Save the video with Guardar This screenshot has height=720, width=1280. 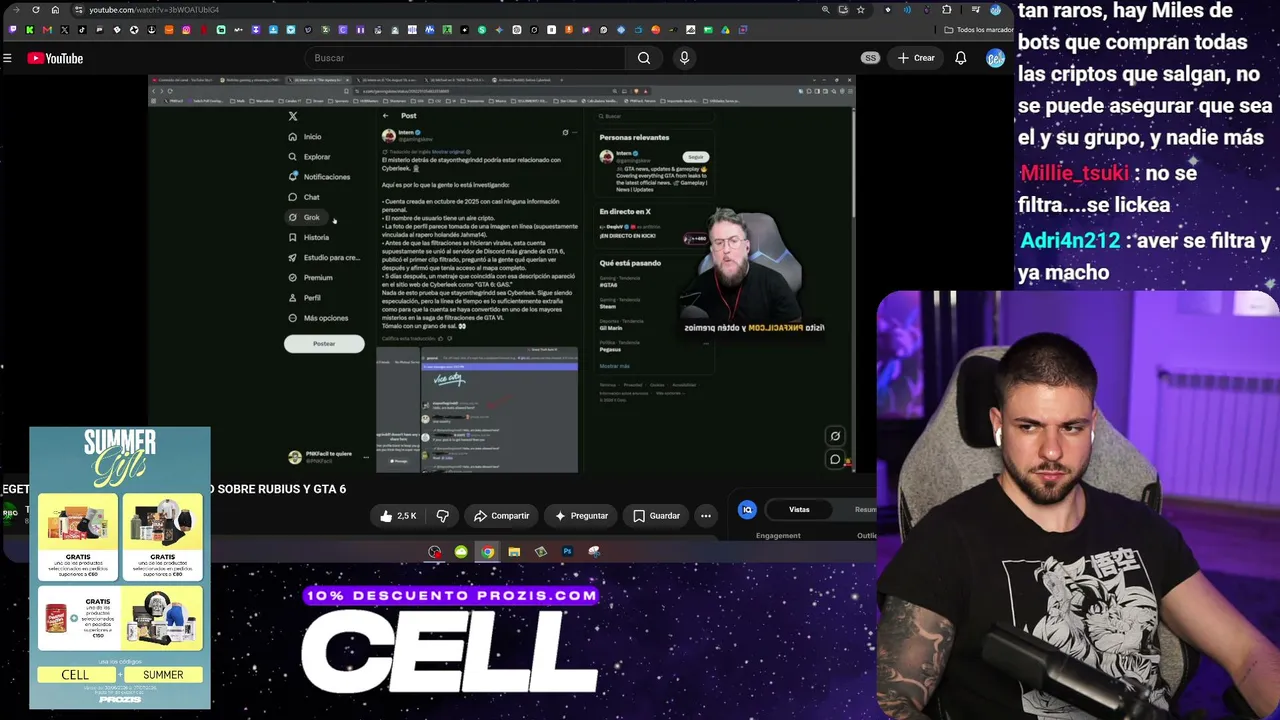[656, 516]
